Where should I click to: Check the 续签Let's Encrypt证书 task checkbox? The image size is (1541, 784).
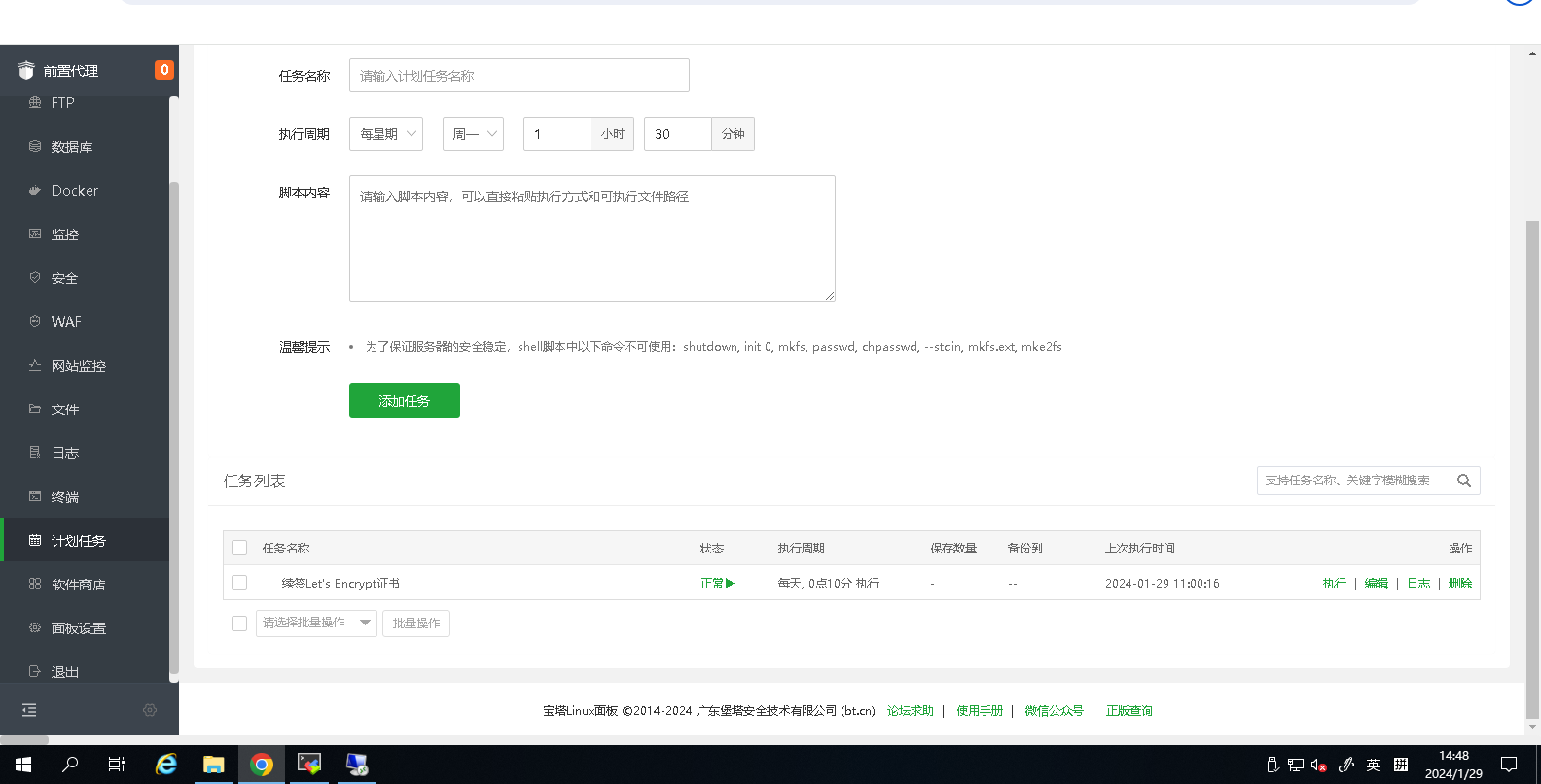tap(239, 583)
